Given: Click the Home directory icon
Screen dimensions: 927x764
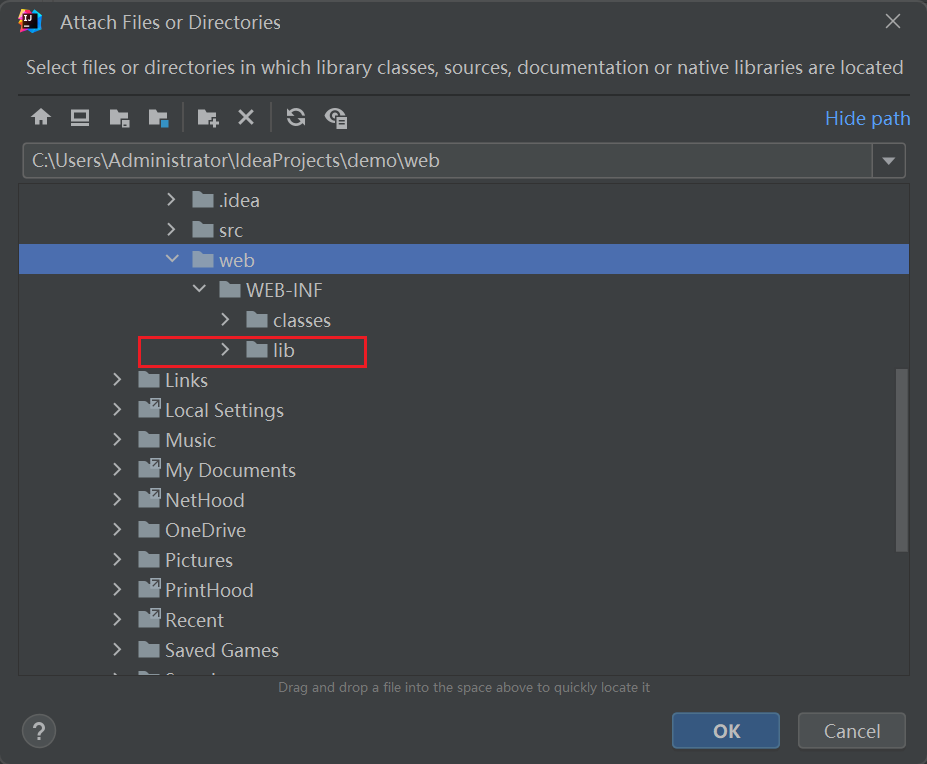Looking at the screenshot, I should (41, 118).
